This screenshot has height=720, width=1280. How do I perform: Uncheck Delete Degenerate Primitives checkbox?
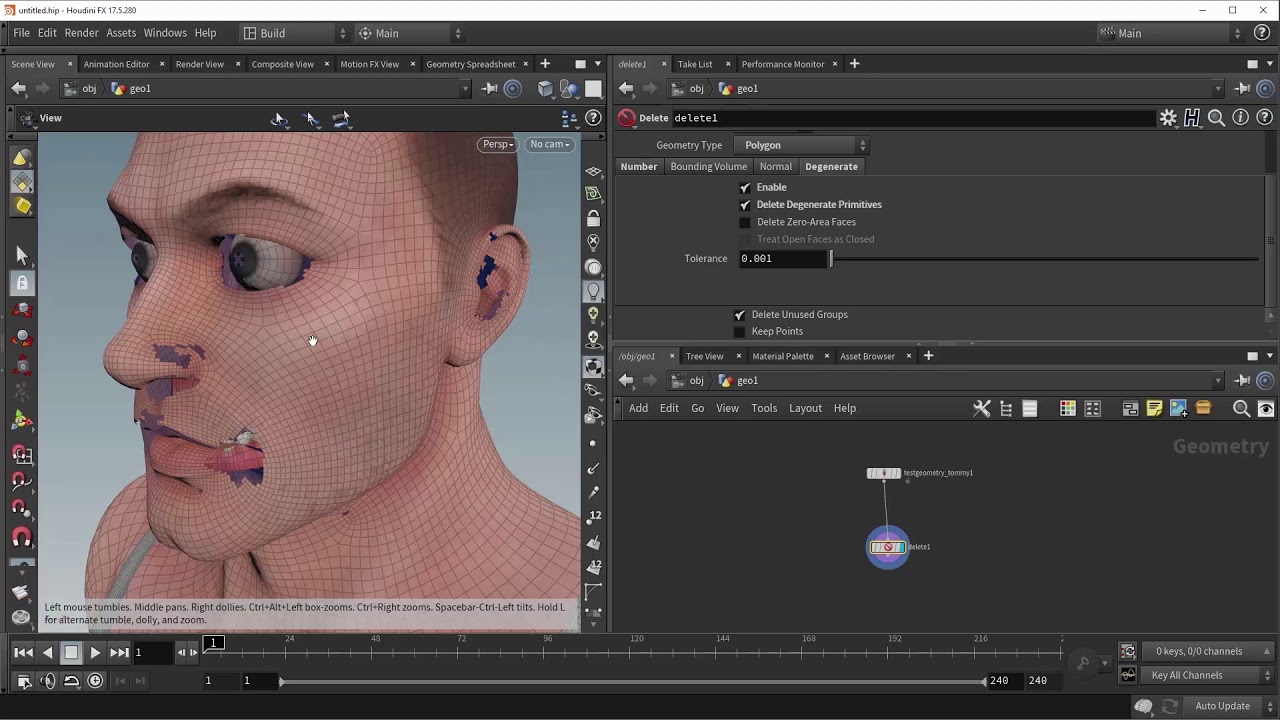click(745, 205)
